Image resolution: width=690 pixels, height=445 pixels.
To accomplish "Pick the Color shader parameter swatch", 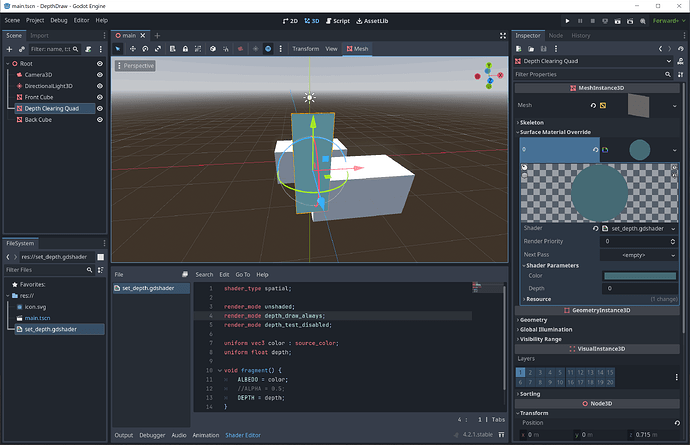I will click(640, 276).
